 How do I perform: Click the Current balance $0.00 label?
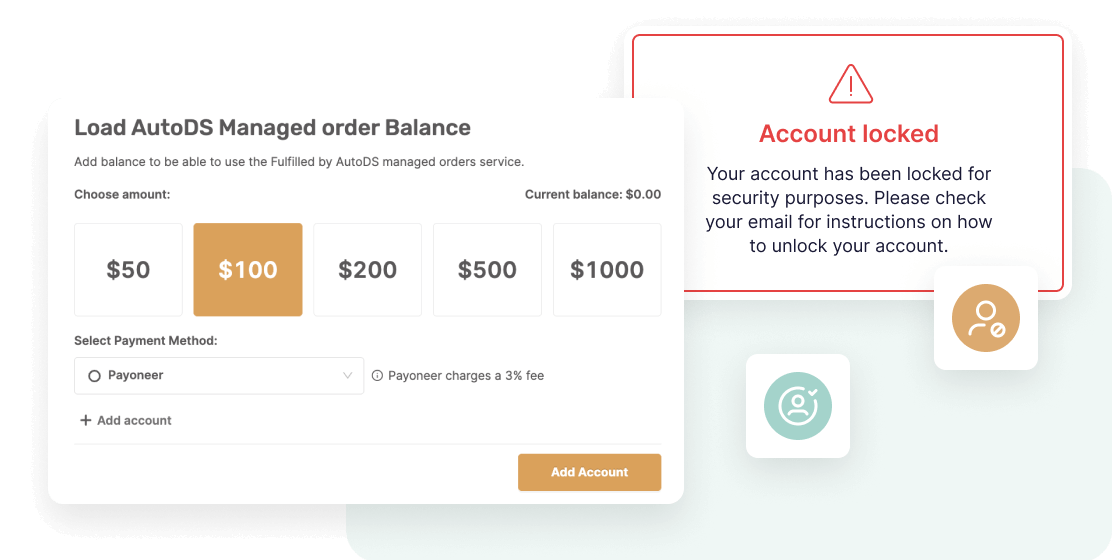point(593,194)
